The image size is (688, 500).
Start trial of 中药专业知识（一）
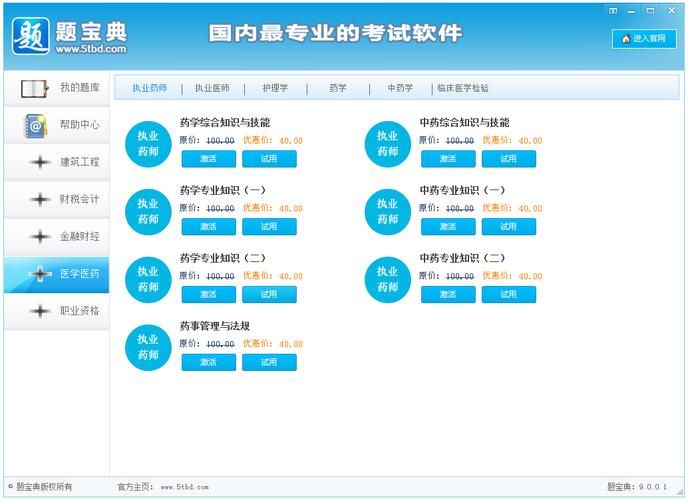509,227
